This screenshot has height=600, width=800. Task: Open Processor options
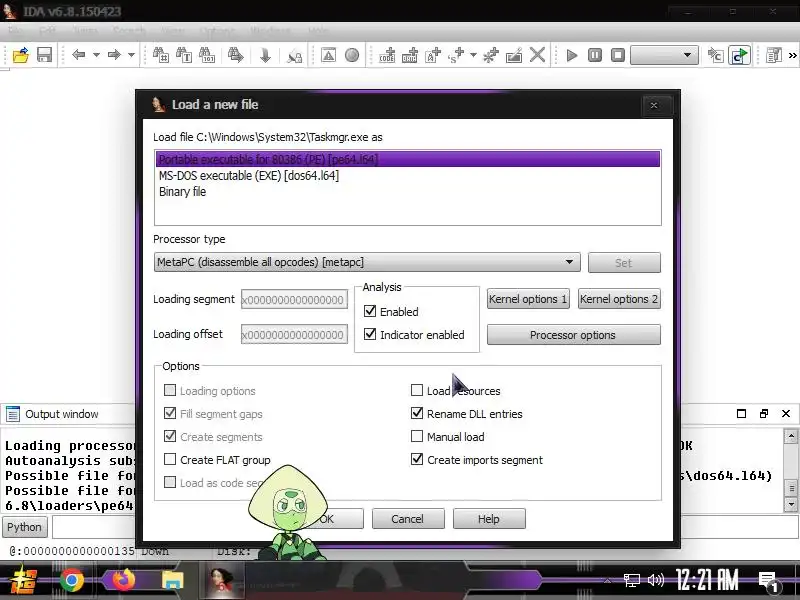(573, 335)
